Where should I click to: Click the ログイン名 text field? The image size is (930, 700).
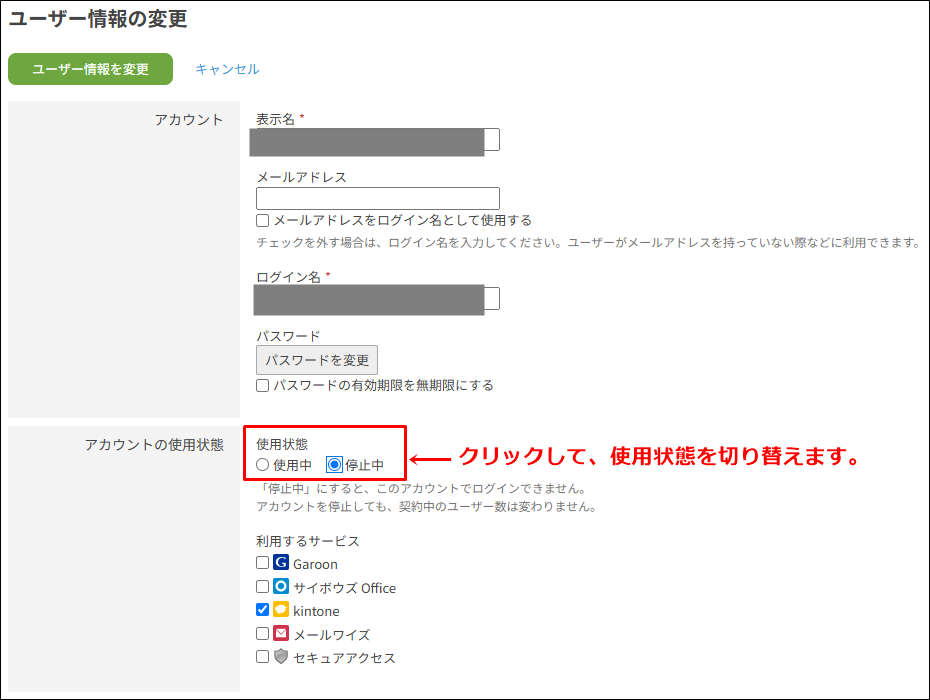pos(378,298)
